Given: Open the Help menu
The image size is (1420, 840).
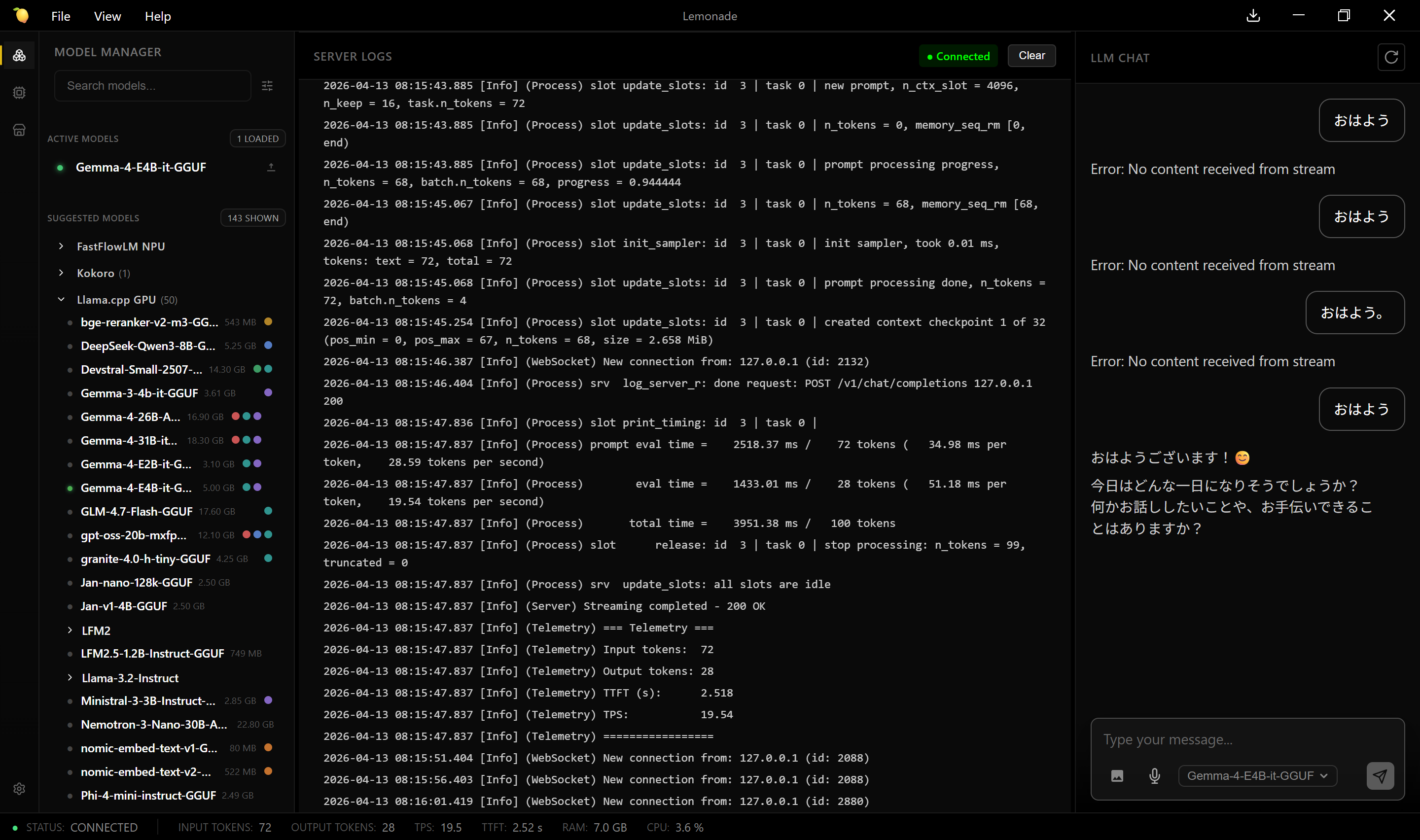Looking at the screenshot, I should tap(157, 16).
